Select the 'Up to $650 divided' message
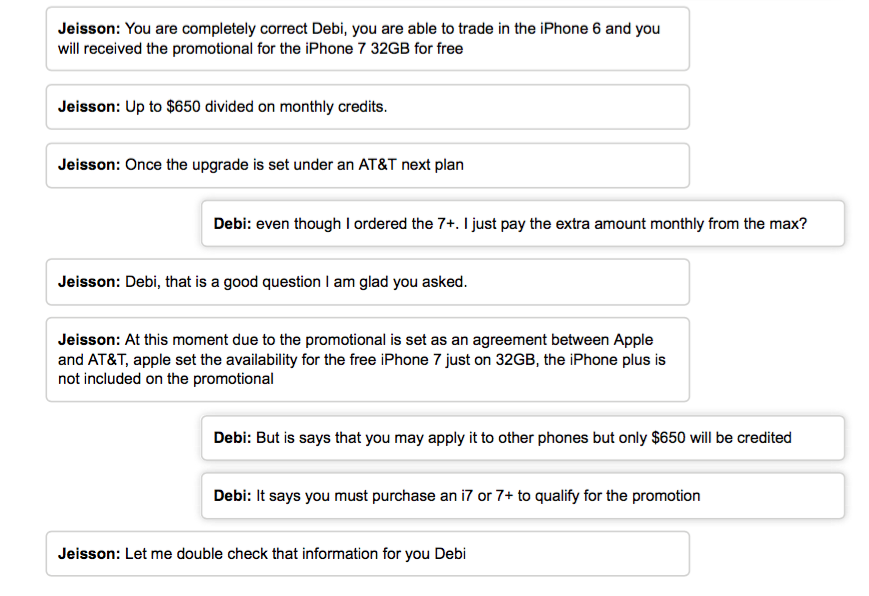Screen dimensions: 869x596 tap(367, 107)
